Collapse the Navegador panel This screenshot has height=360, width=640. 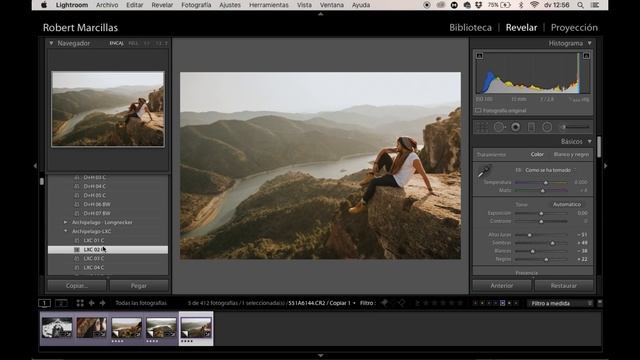(51, 43)
